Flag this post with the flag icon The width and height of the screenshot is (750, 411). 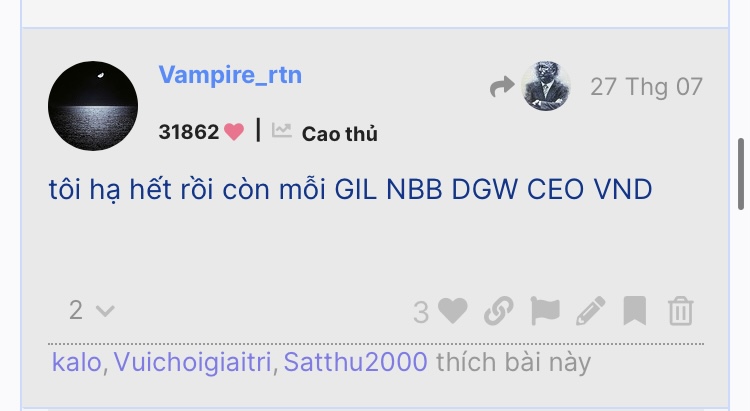point(545,311)
